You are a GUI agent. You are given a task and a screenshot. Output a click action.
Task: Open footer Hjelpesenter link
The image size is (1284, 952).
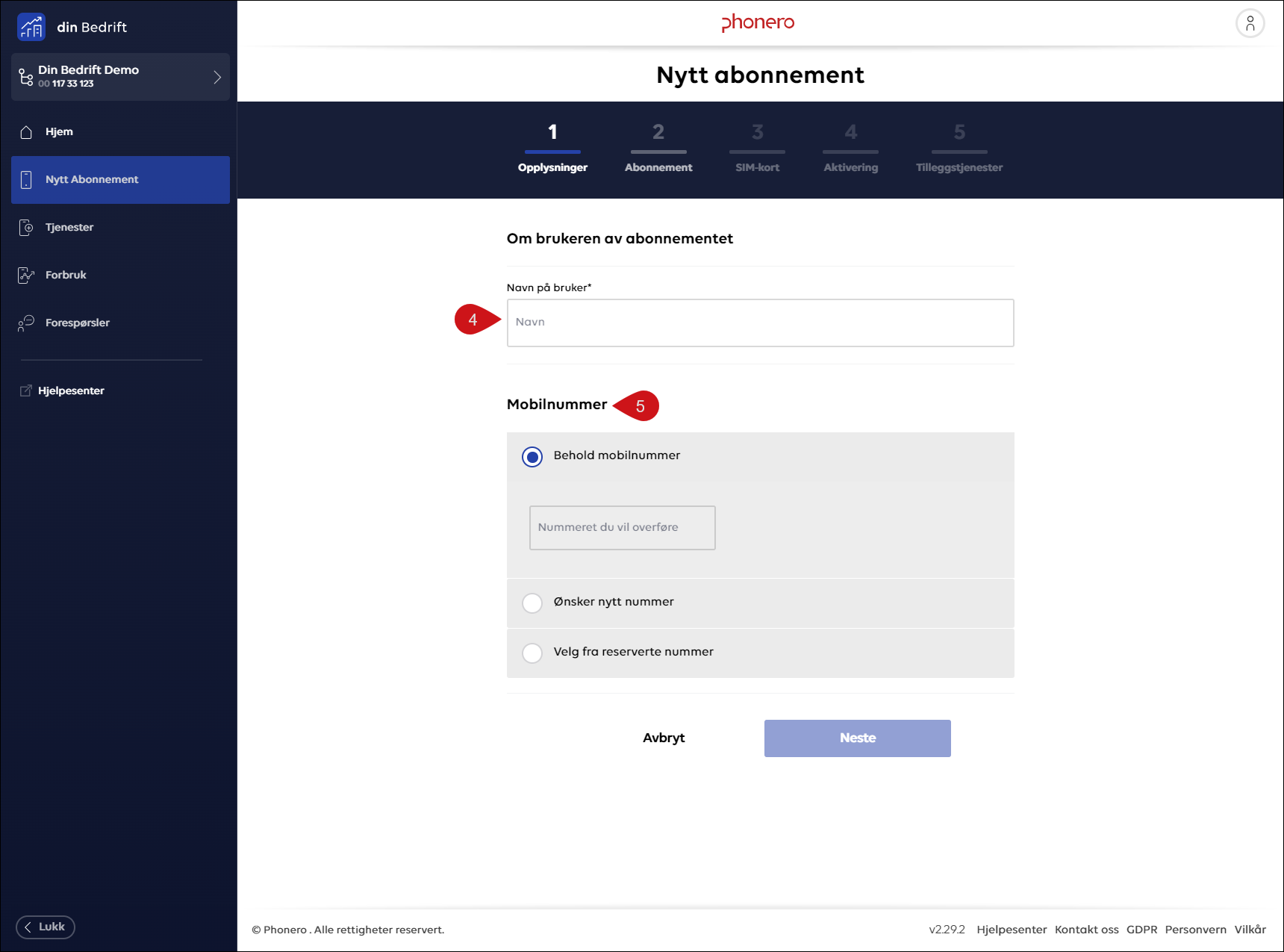pos(1012,930)
